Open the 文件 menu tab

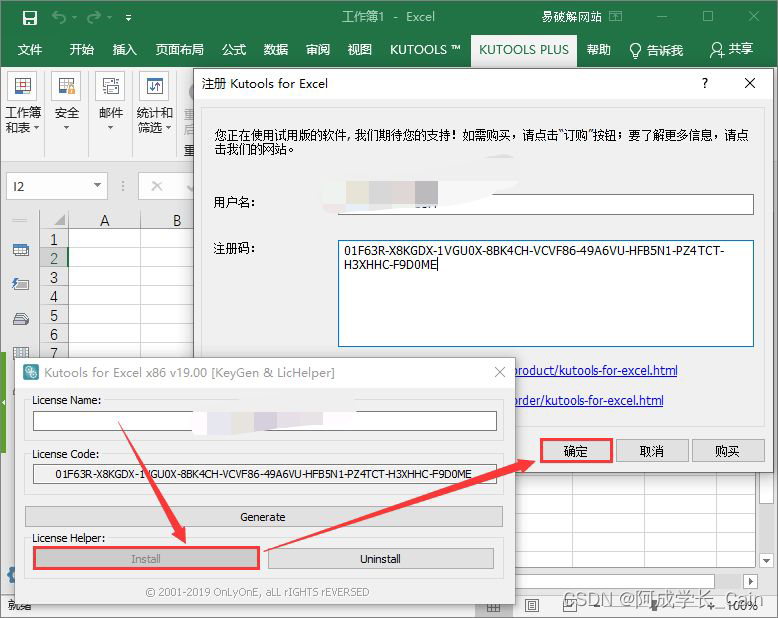30,50
